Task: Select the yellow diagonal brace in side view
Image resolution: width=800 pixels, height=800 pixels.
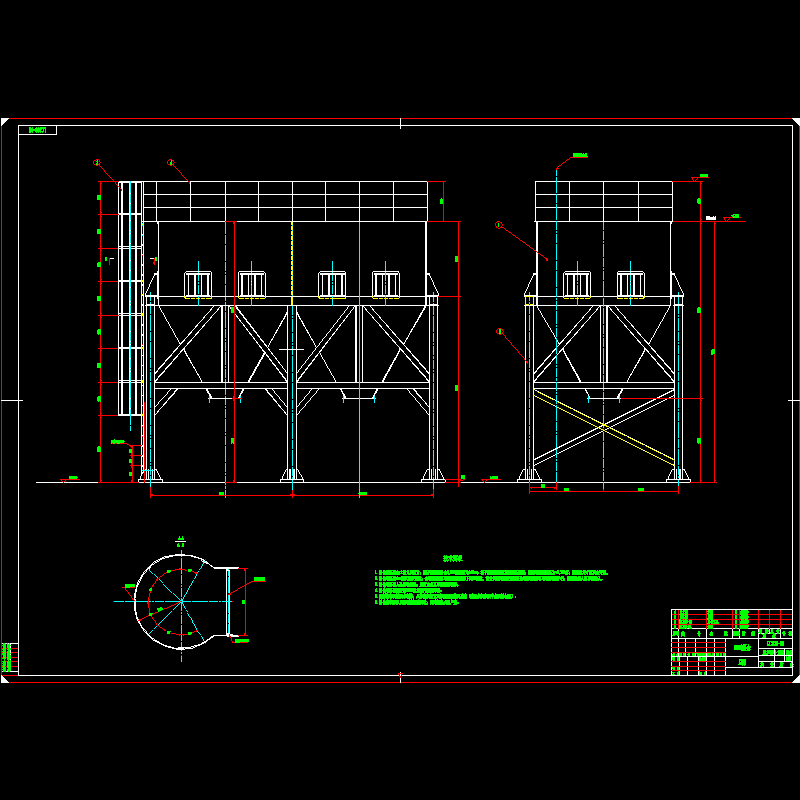Action: [x=603, y=427]
